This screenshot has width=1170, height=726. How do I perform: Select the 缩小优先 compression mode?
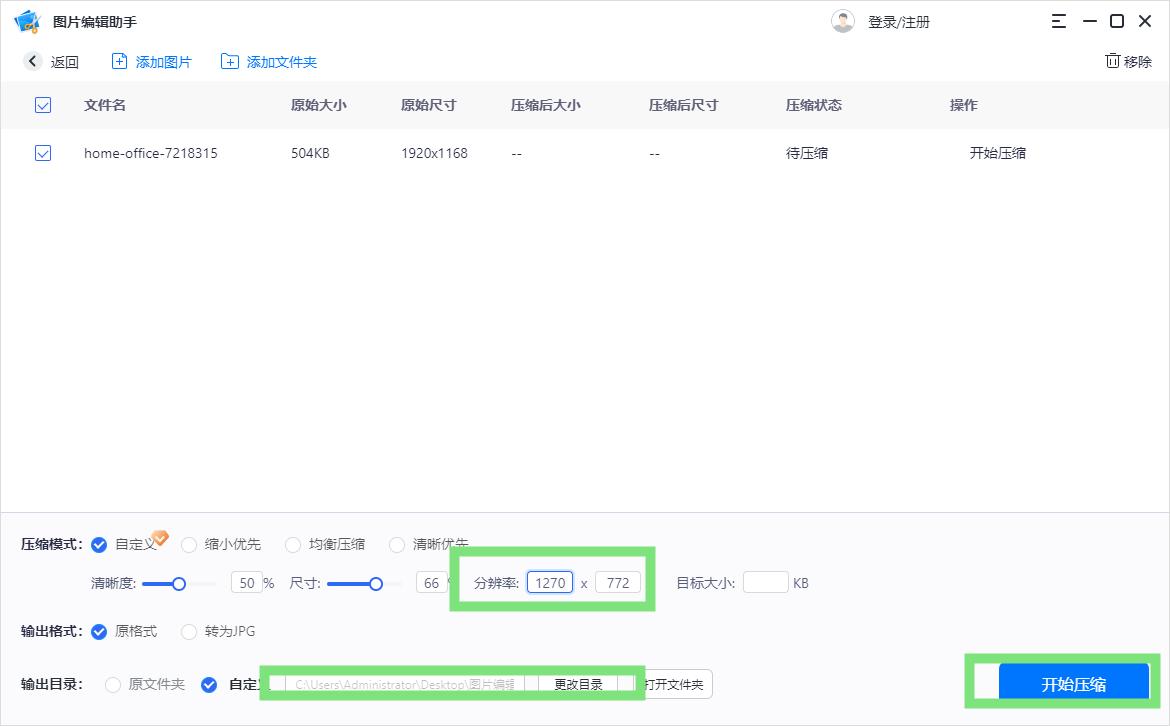click(189, 545)
